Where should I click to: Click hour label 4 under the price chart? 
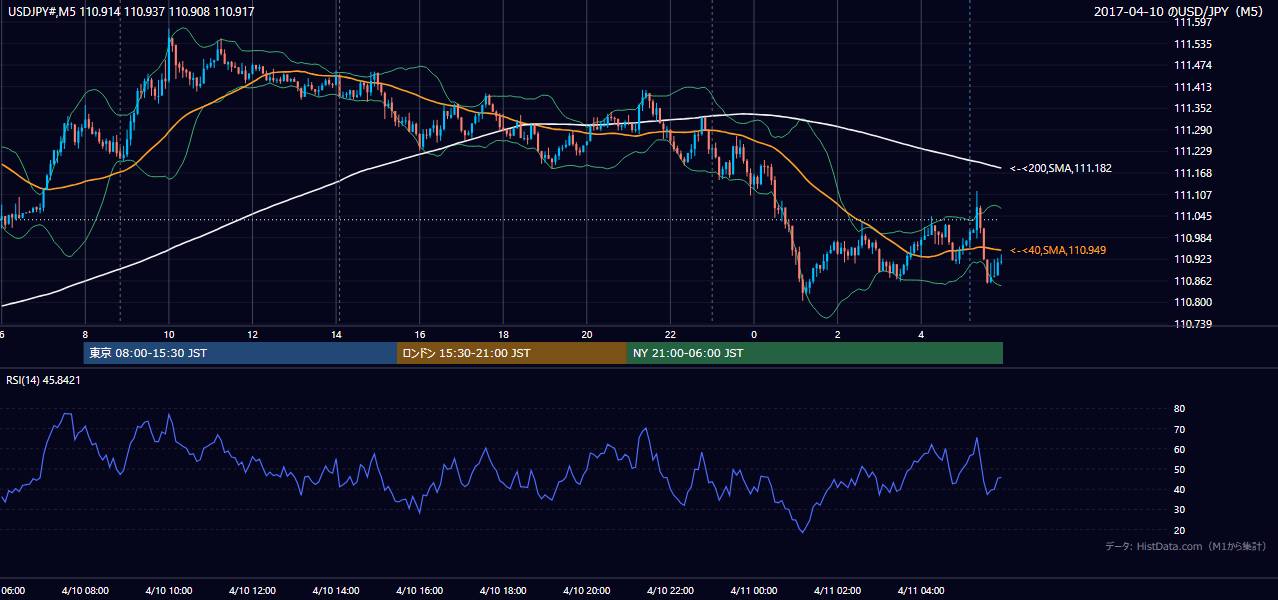[921, 335]
